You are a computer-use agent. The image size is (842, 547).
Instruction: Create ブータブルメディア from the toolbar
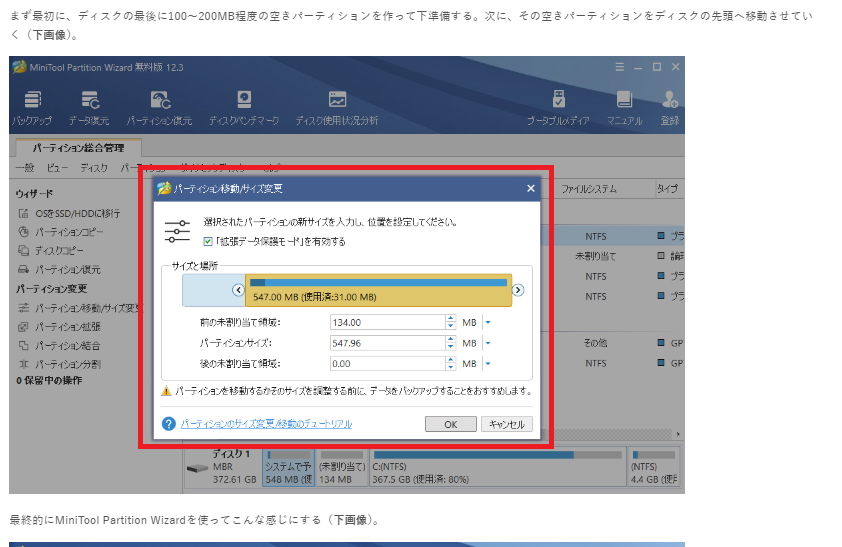558,100
